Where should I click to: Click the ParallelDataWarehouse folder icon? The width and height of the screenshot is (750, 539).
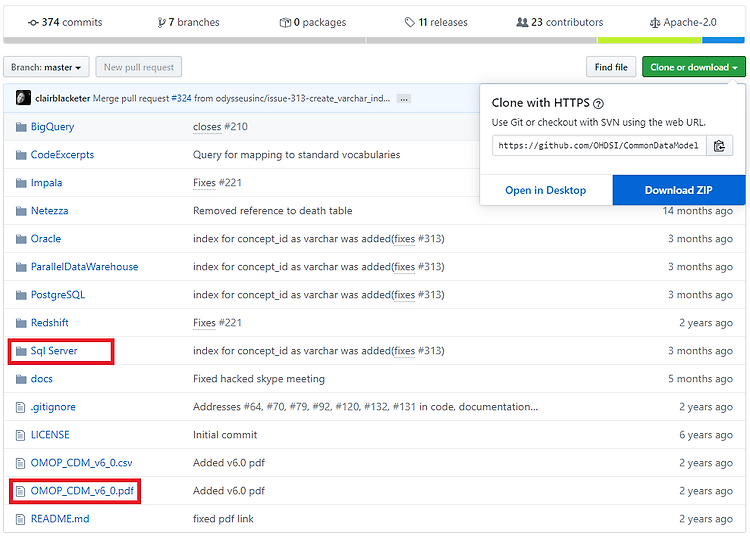tap(21, 267)
